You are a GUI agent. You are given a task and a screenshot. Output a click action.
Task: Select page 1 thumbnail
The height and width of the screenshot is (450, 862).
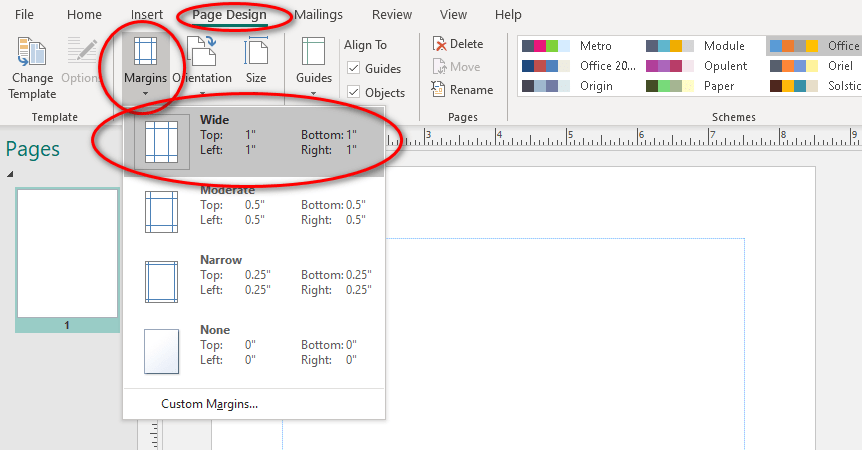[x=67, y=252]
